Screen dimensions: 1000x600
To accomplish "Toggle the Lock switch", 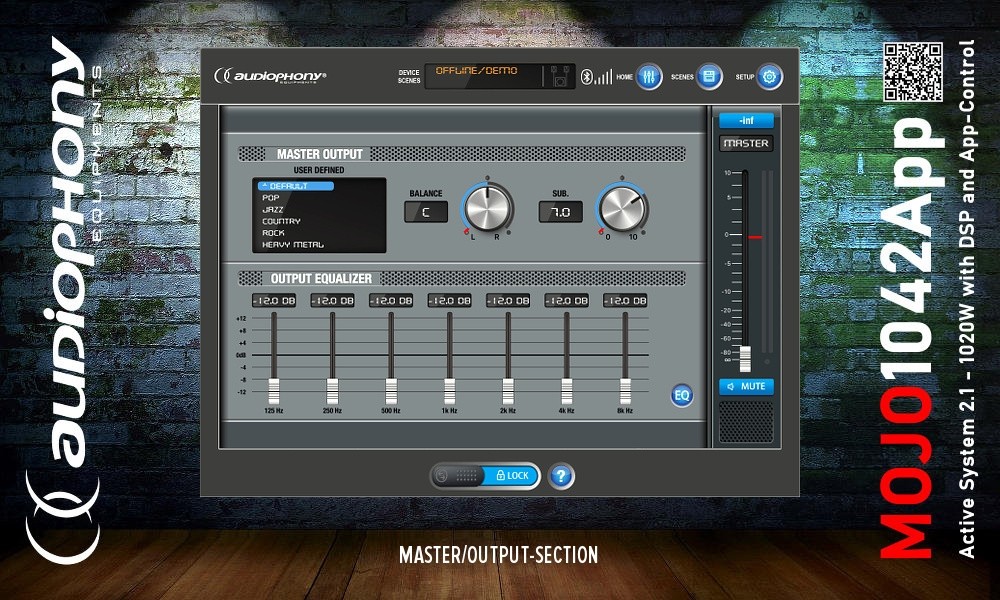I will point(485,476).
